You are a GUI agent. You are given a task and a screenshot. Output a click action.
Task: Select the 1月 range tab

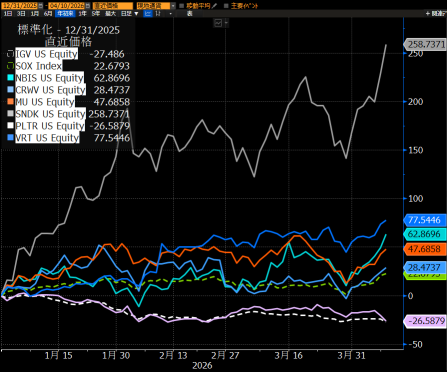(x=35, y=13)
